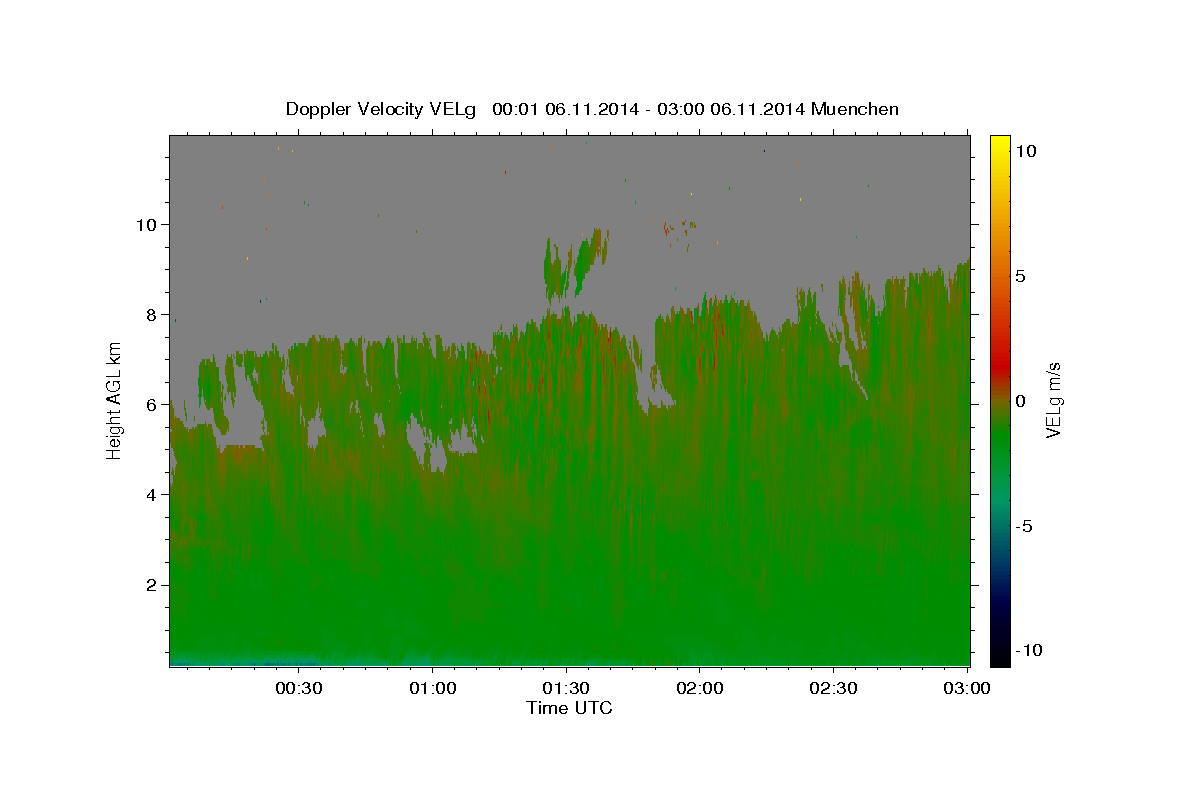Click the 03:00 time axis label
The width and height of the screenshot is (1200, 800).
point(967,688)
